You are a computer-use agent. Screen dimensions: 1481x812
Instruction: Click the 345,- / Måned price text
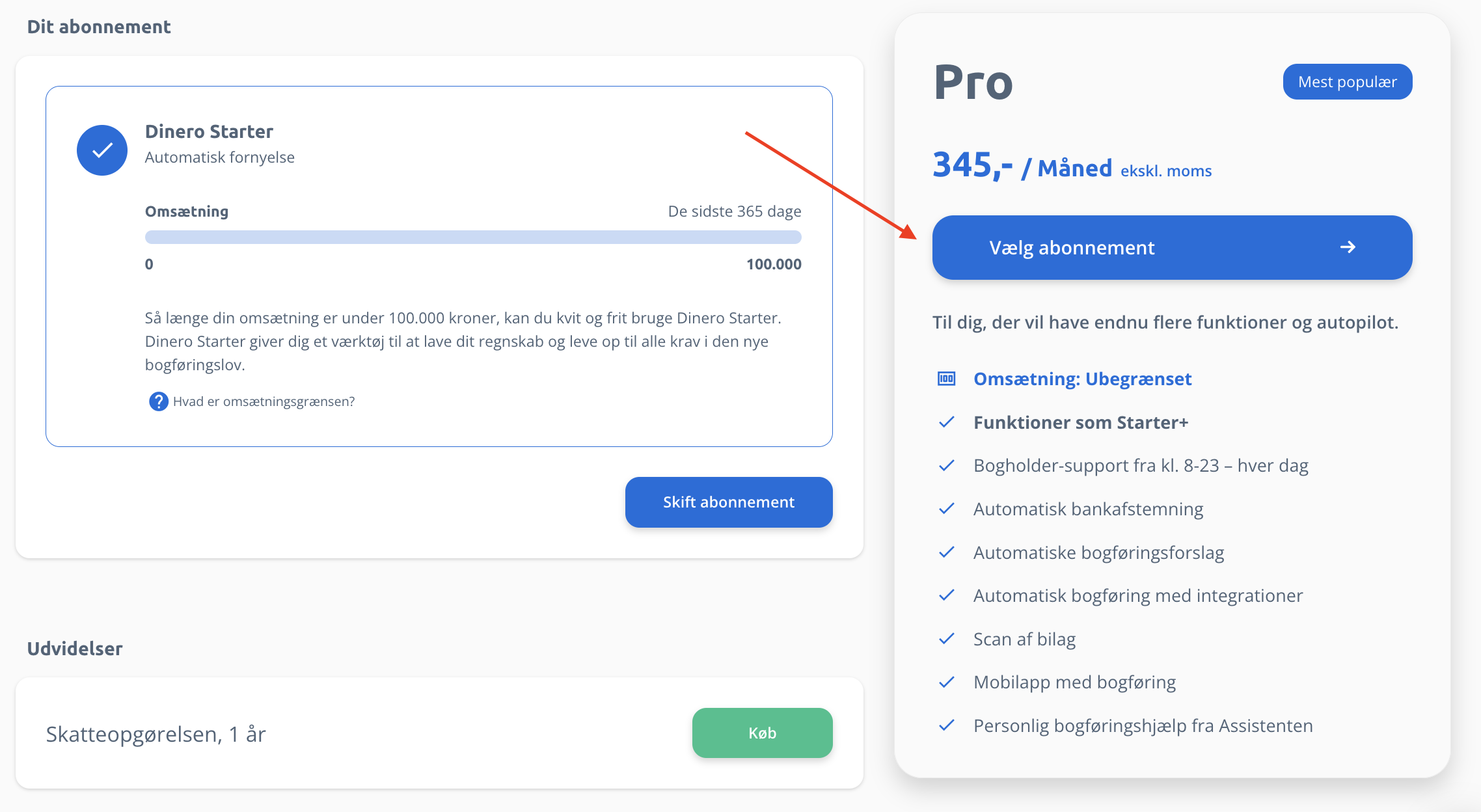(x=1022, y=166)
